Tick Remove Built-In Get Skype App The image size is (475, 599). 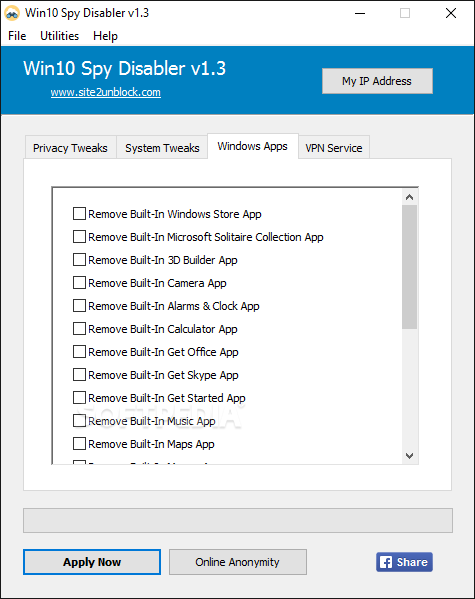point(79,374)
